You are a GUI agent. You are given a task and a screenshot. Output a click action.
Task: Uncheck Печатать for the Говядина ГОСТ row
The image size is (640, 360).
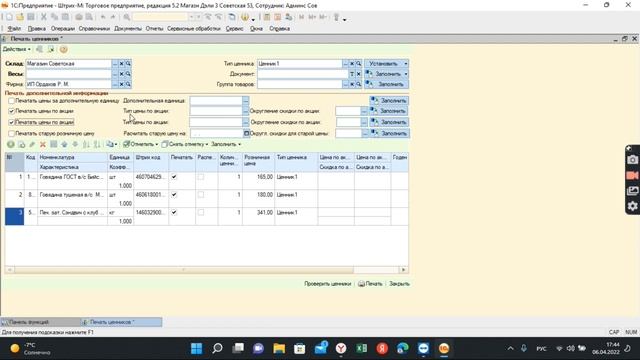174,177
